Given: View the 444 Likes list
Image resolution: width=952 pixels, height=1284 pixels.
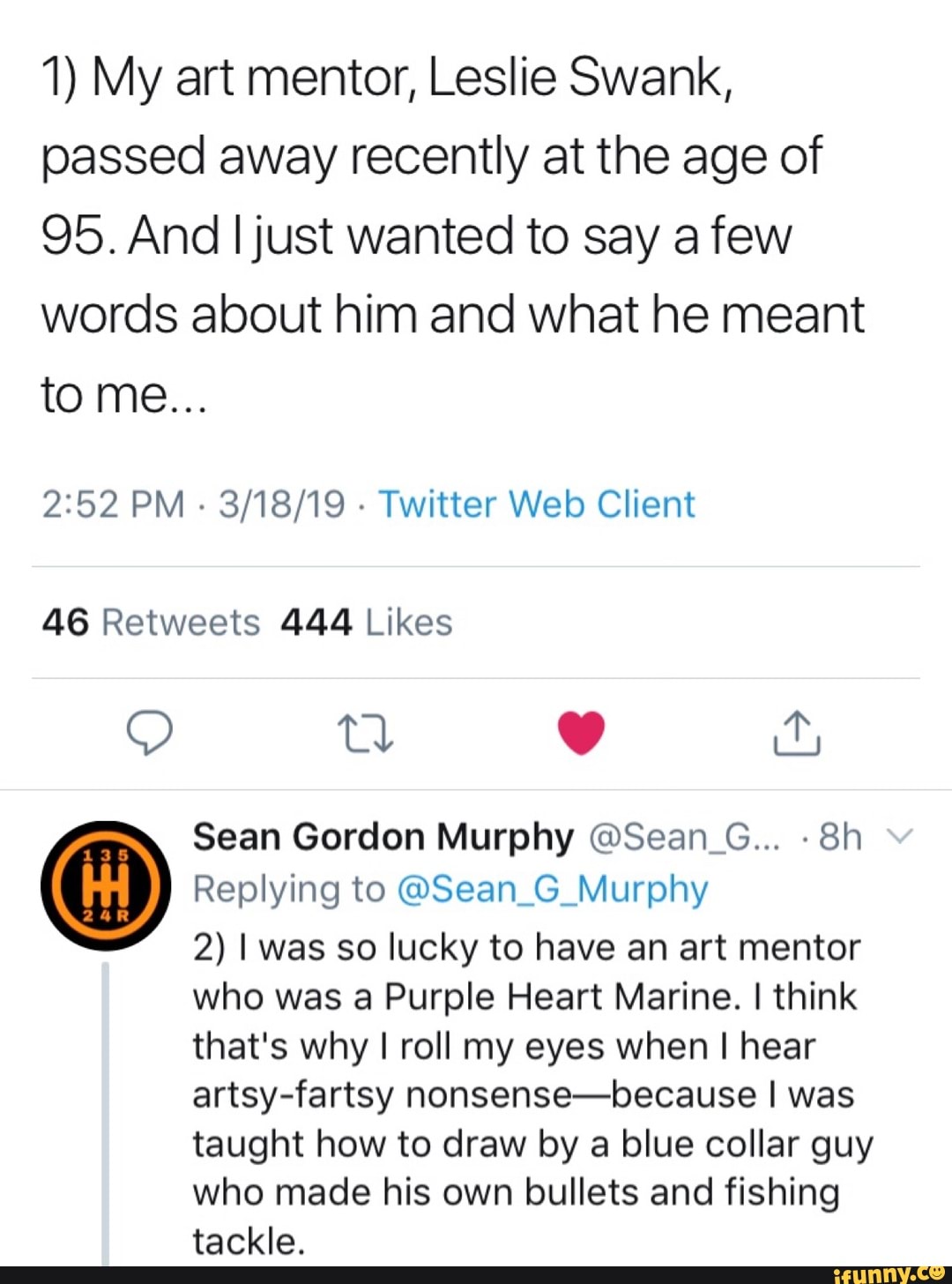Looking at the screenshot, I should point(366,623).
